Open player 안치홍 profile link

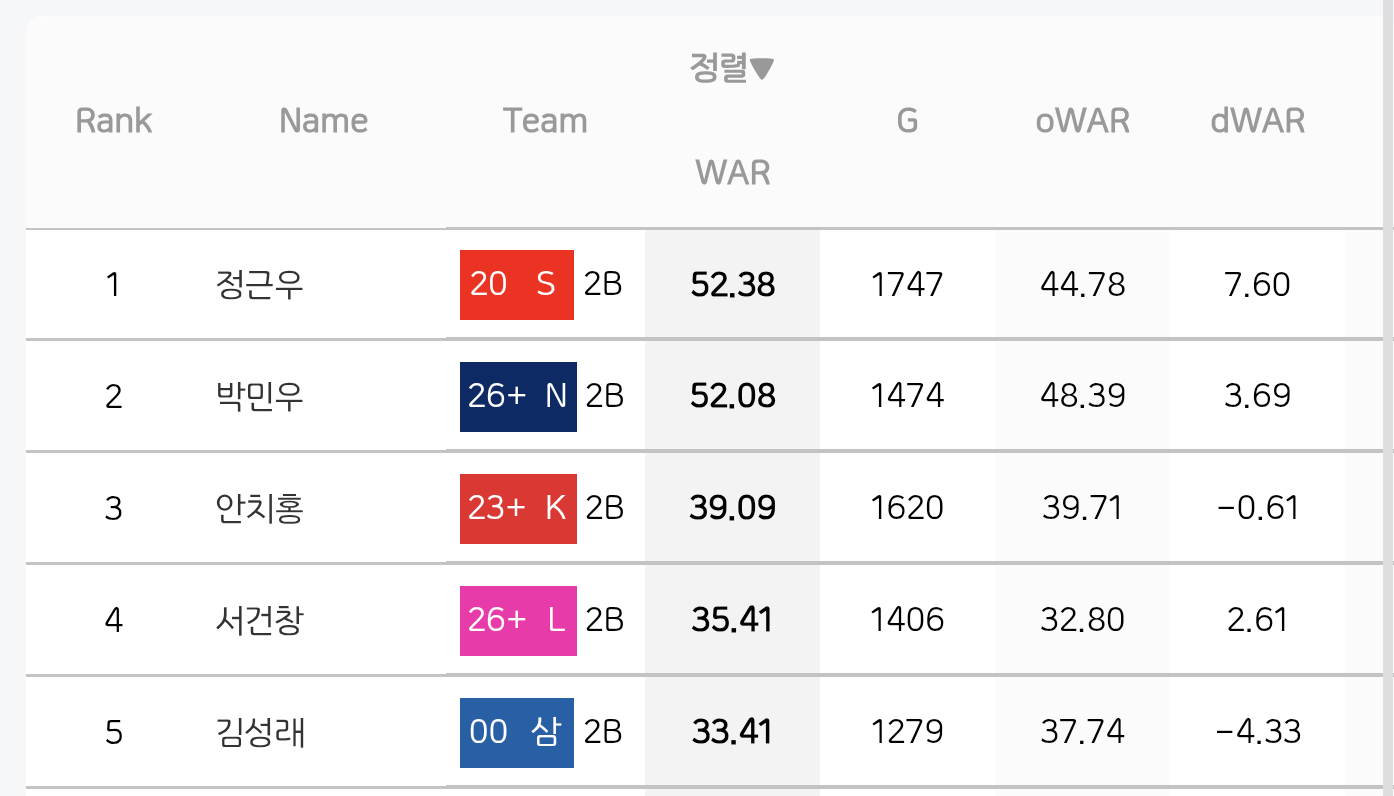tap(259, 509)
